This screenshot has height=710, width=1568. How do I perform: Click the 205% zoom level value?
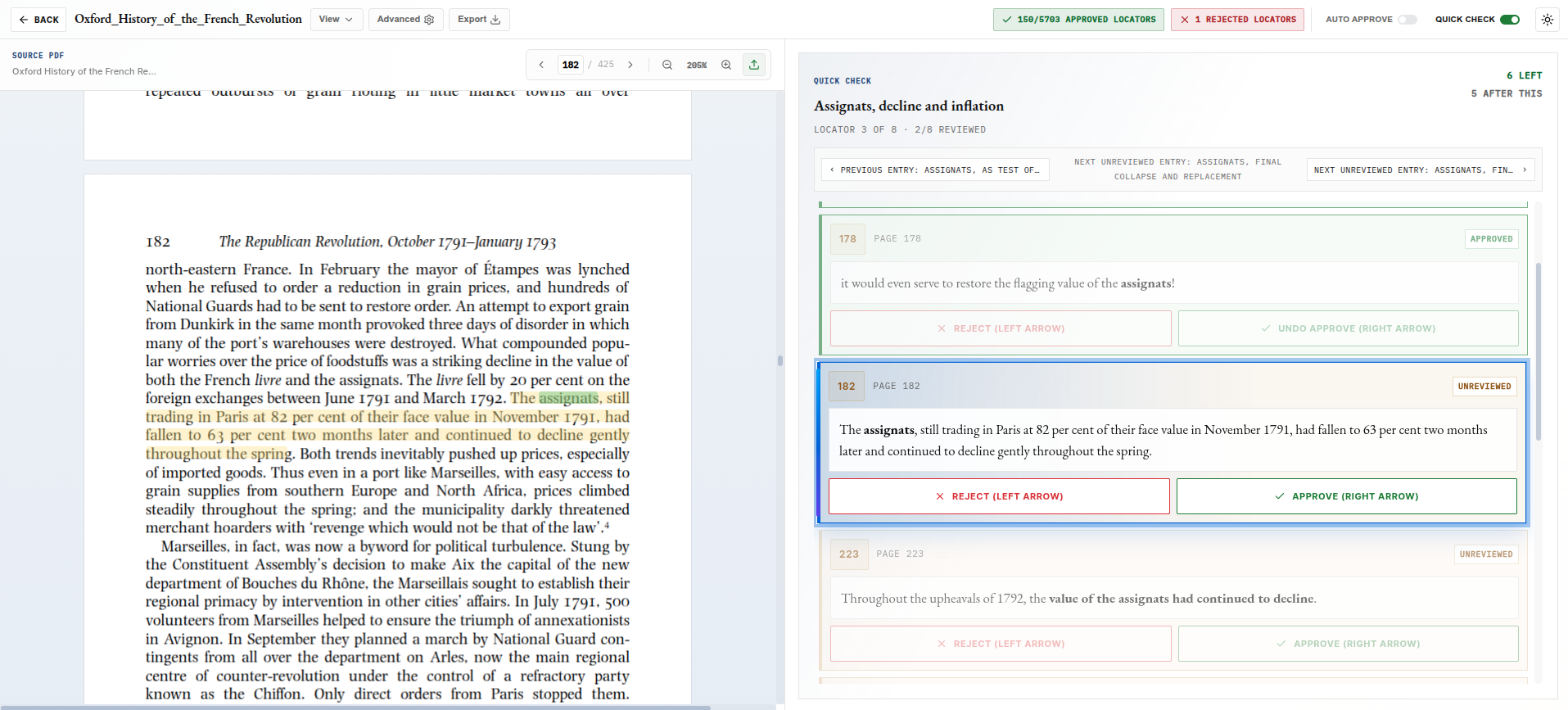point(697,65)
